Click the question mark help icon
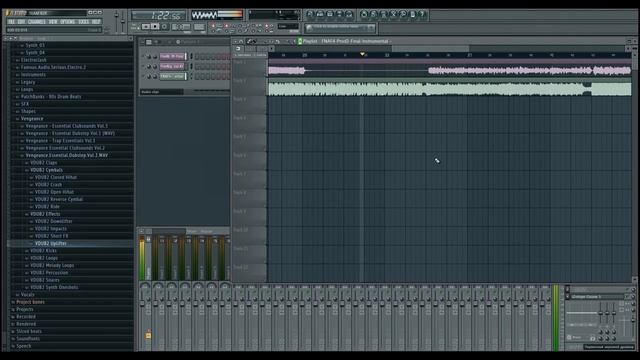This screenshot has height=360, width=640. (422, 15)
